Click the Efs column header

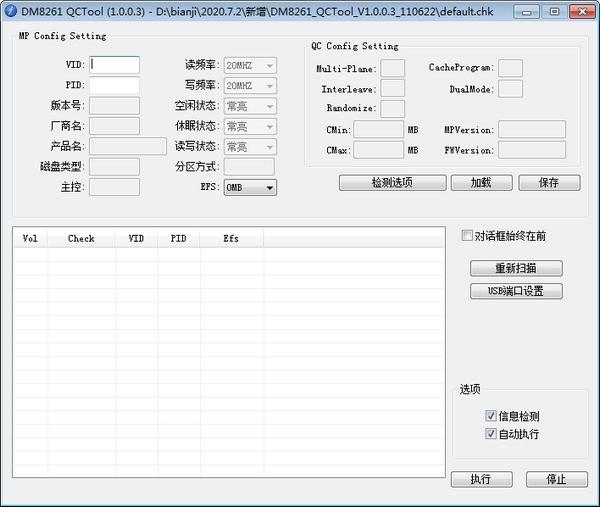231,239
